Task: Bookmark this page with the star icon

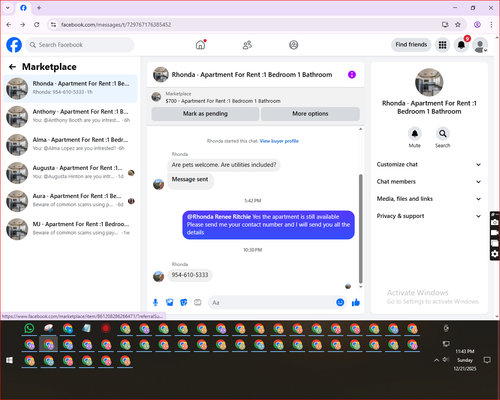Action: [x=458, y=25]
